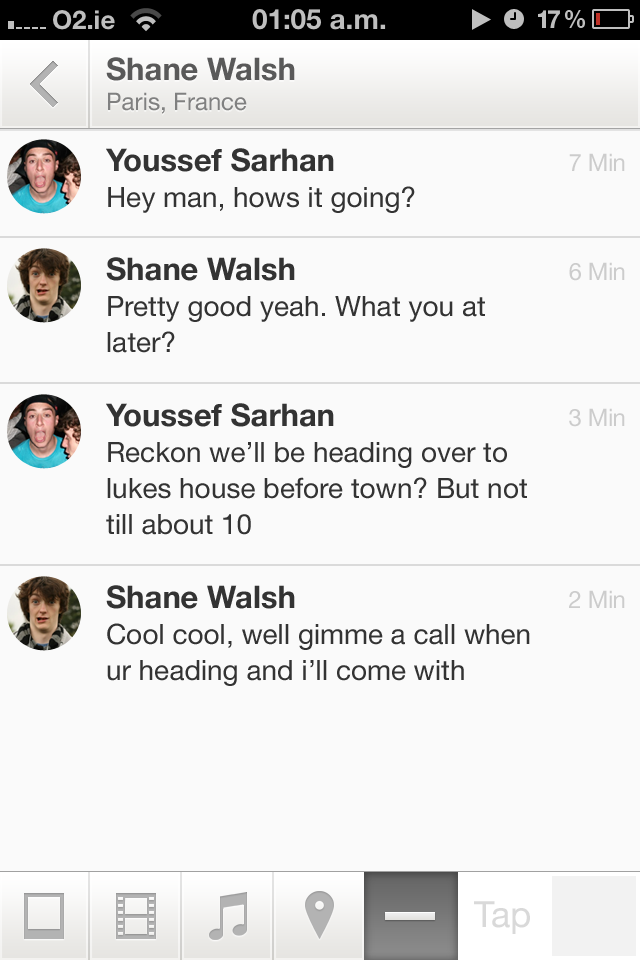
Task: Tap the Wi-Fi icon in status bar
Action: [146, 19]
